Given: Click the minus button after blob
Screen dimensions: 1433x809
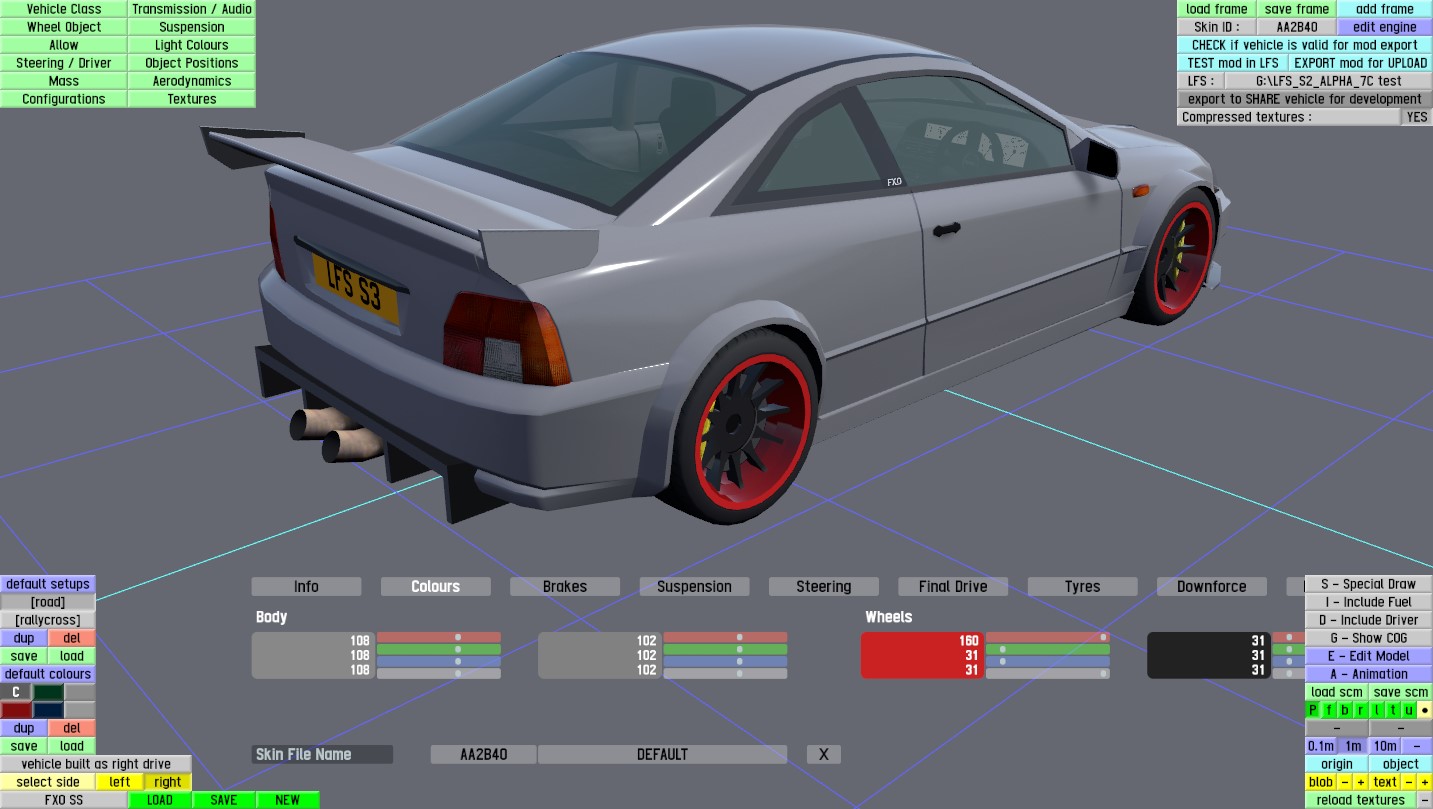Looking at the screenshot, I should (1345, 782).
